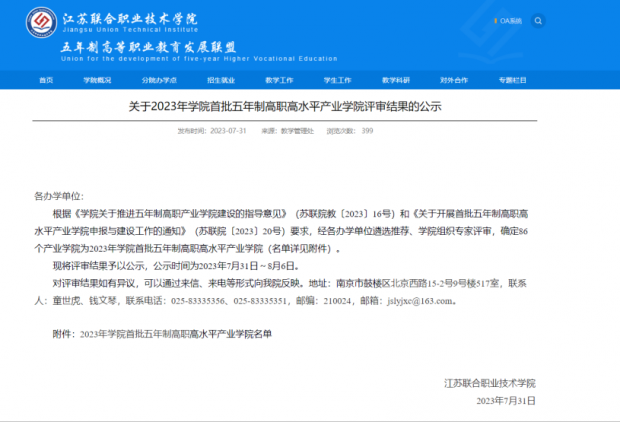Click the publish date 2023-07-31
The image size is (620, 422).
pos(228,131)
